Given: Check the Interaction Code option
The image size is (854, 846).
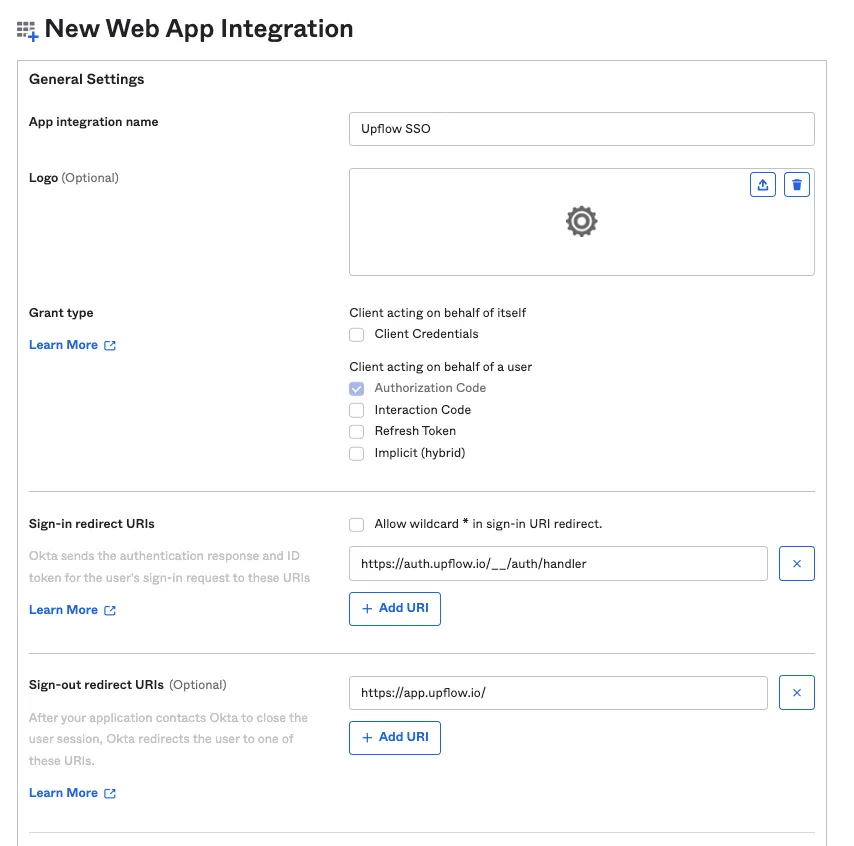Looking at the screenshot, I should pos(356,410).
